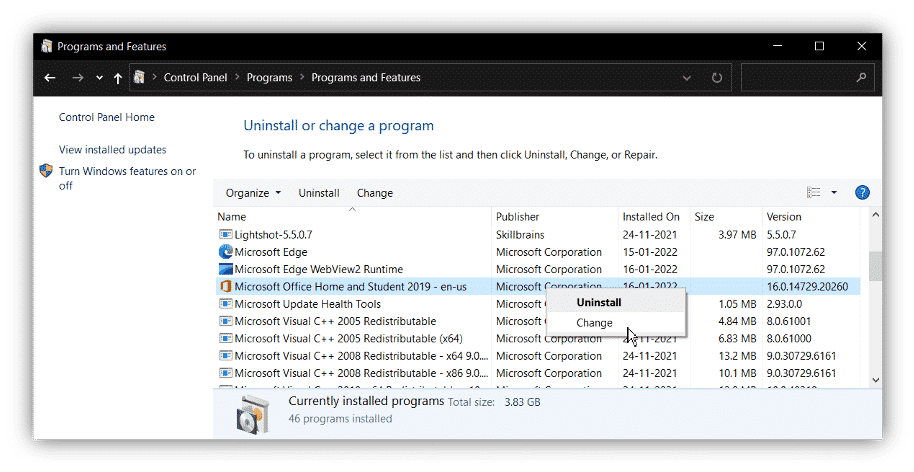Image resolution: width=914 pixels, height=472 pixels.
Task: Click the 15-01-2022 install date
Action: coord(650,252)
